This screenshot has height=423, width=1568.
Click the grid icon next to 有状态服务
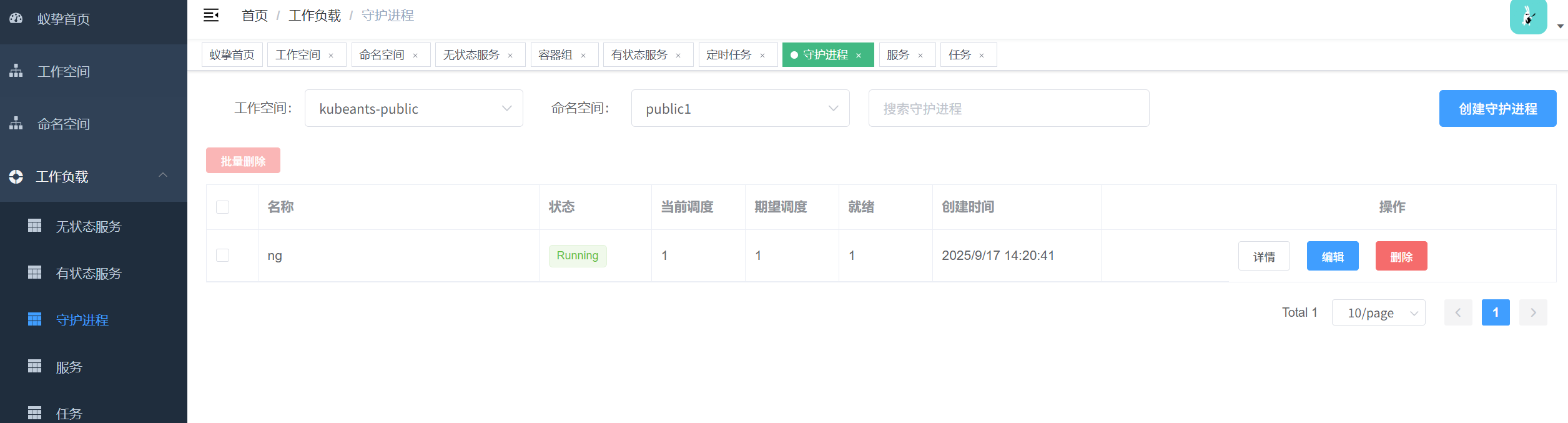[35, 272]
